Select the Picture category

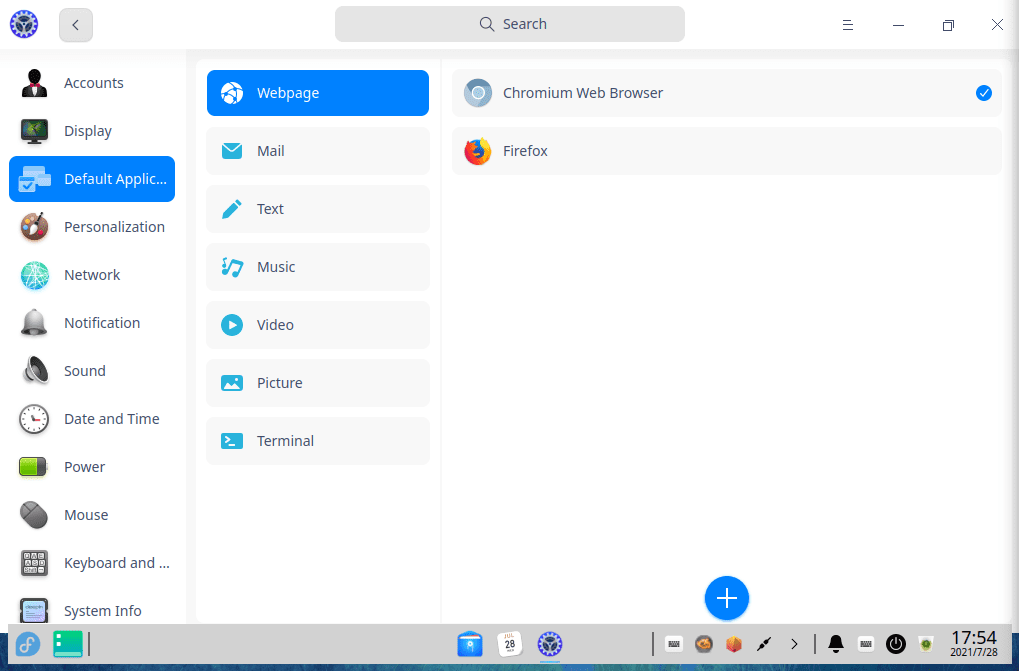coord(318,383)
